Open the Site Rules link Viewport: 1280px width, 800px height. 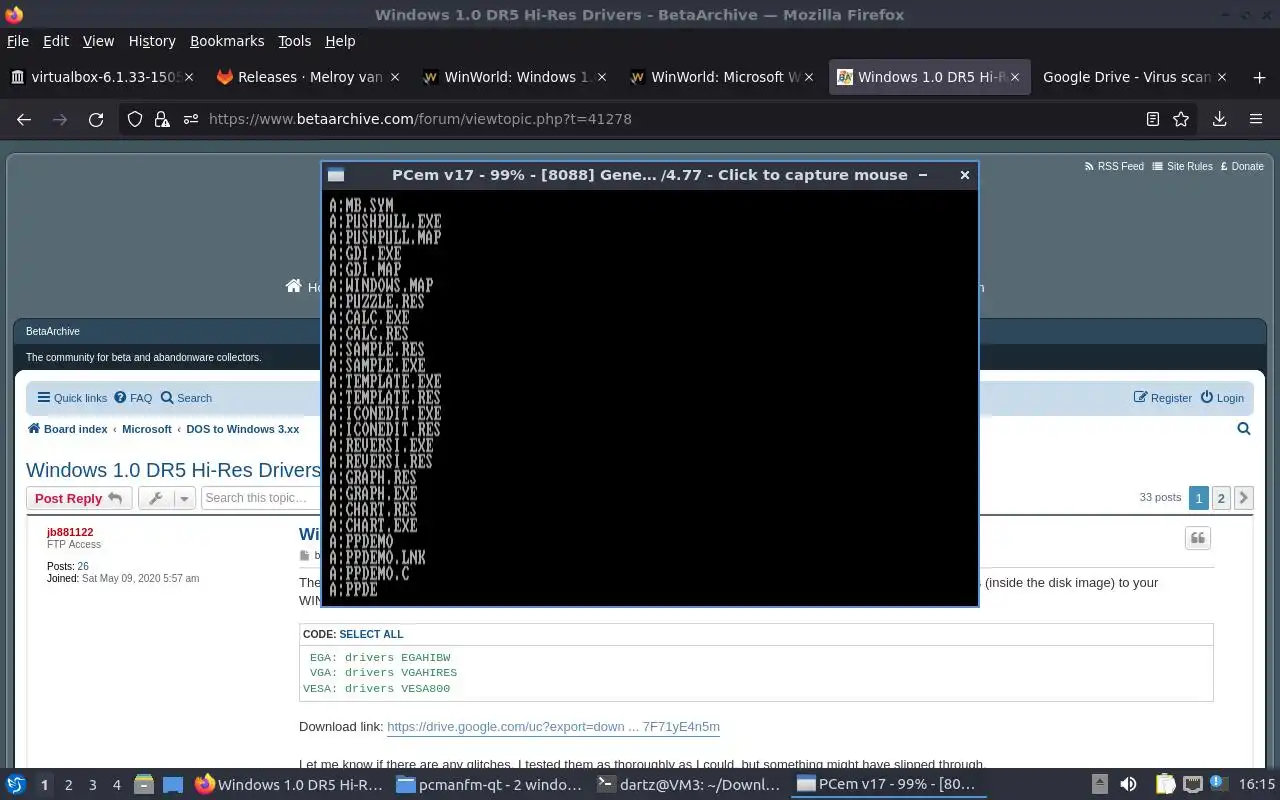click(x=1182, y=166)
